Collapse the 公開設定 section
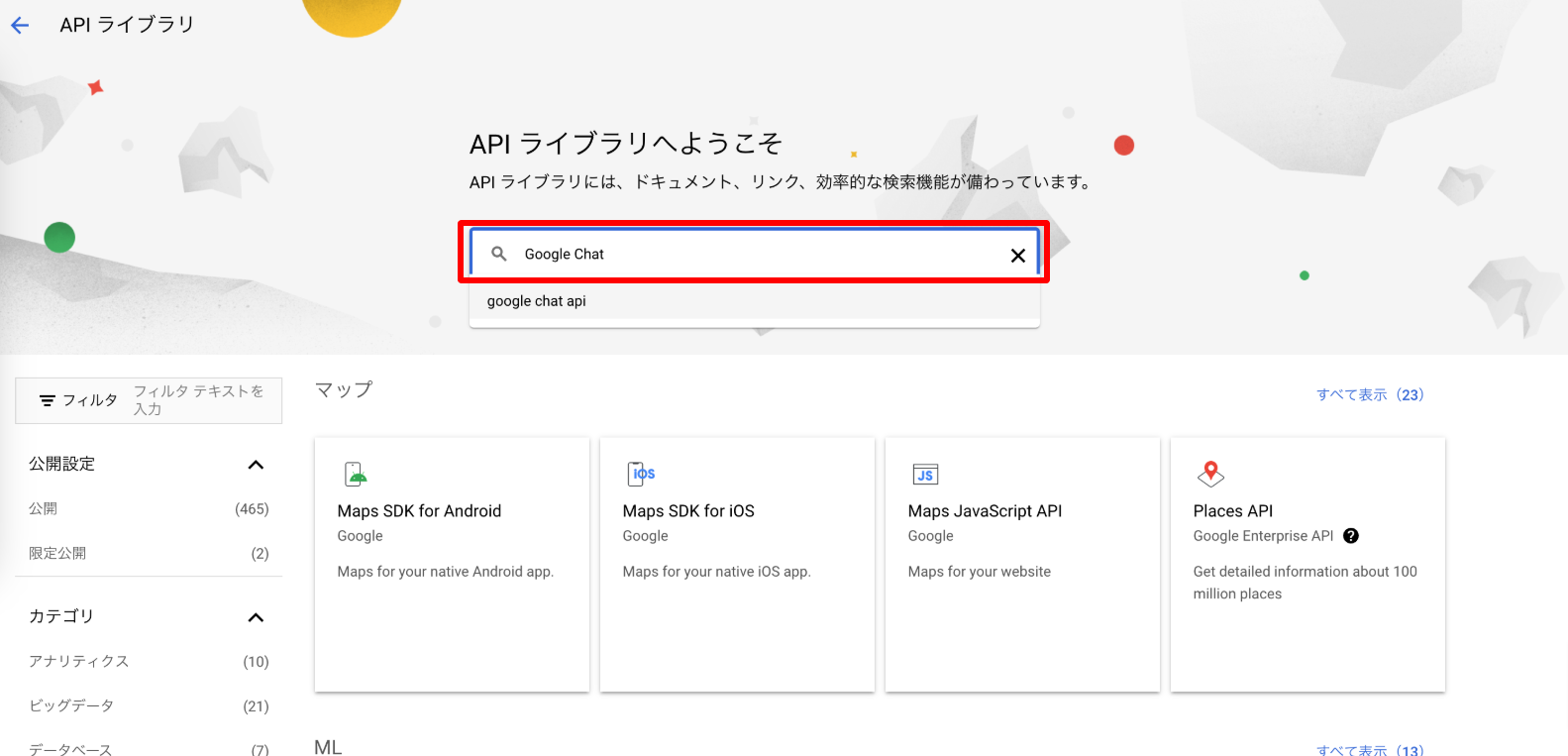Viewport: 1568px width, 756px height. [x=256, y=465]
